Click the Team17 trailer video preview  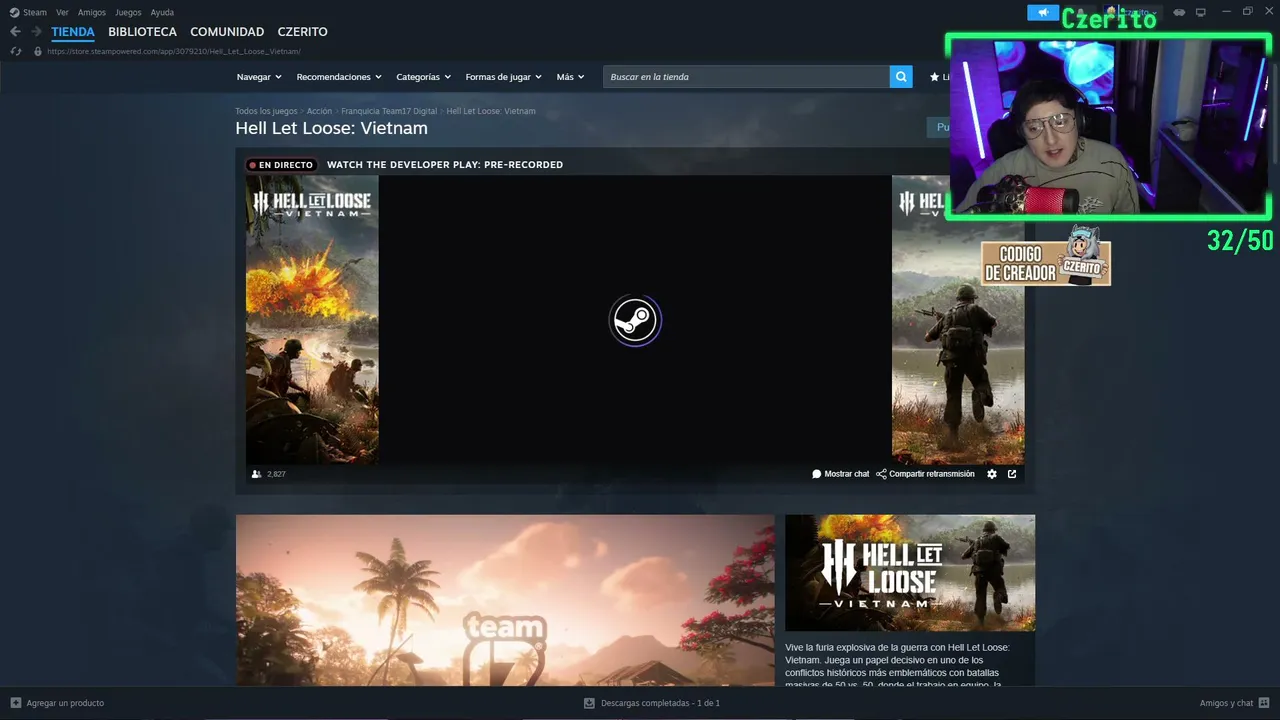[x=505, y=600]
